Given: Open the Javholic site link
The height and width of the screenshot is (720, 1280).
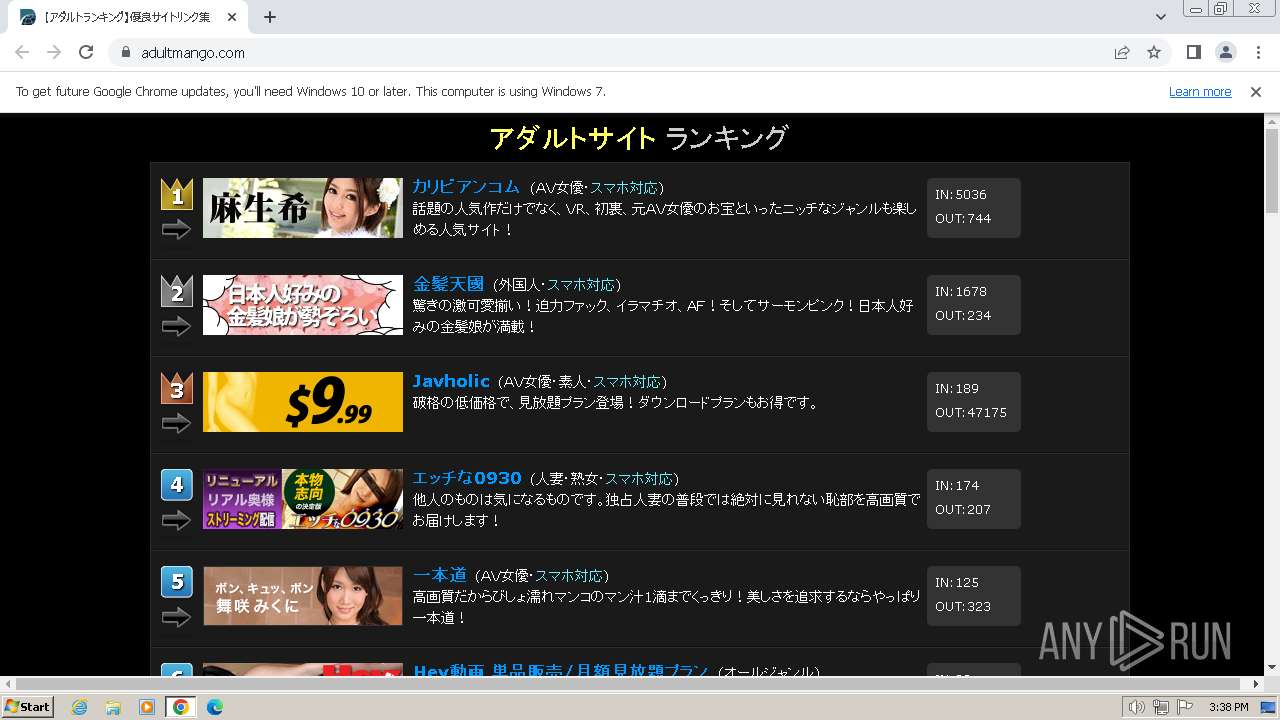Looking at the screenshot, I should [451, 381].
